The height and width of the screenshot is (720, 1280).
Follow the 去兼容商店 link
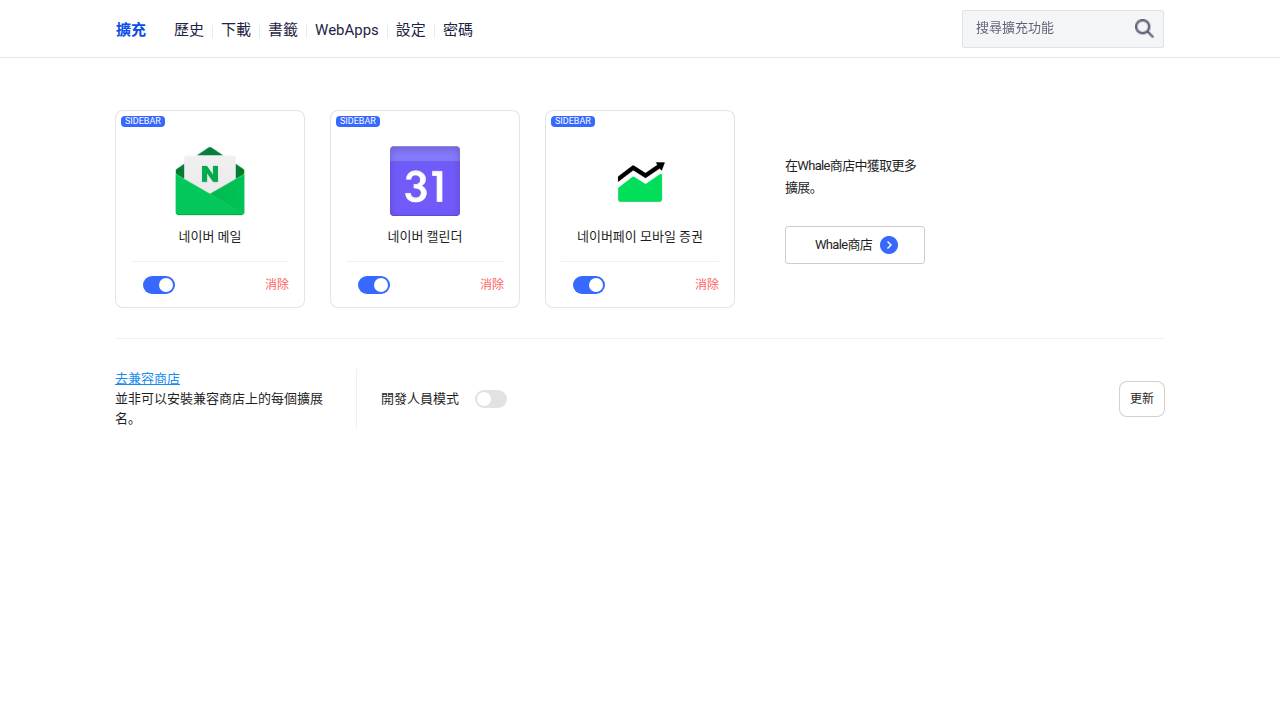tap(148, 379)
